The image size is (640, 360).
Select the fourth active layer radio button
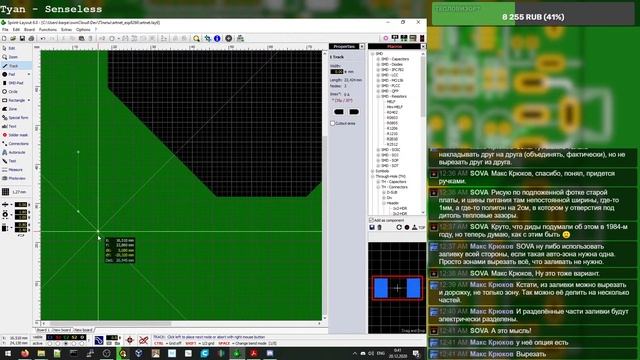tap(73, 343)
